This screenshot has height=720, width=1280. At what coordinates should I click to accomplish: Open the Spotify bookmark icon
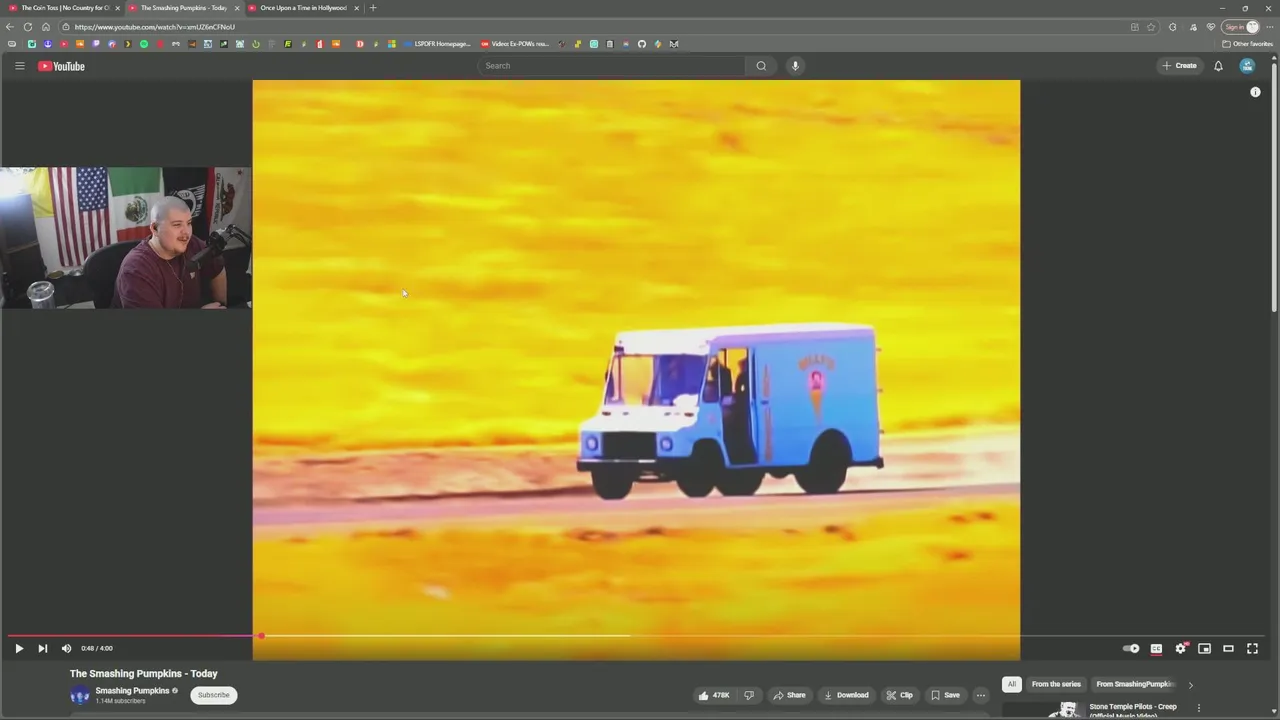tap(144, 44)
